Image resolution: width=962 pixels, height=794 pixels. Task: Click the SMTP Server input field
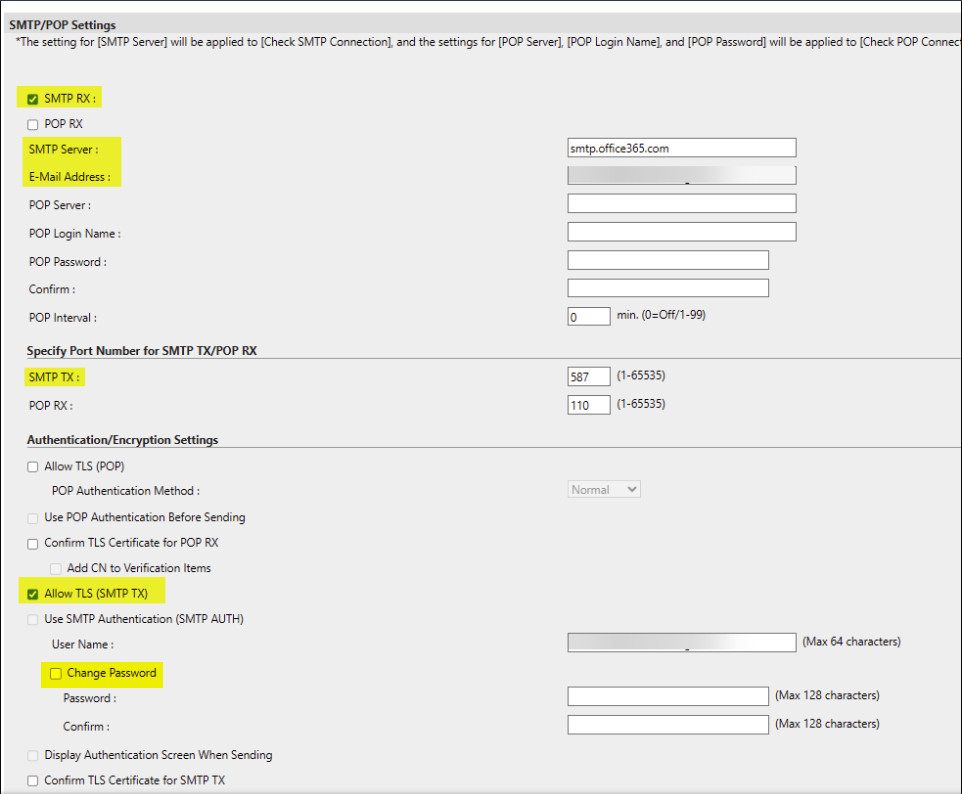pyautogui.click(x=681, y=148)
